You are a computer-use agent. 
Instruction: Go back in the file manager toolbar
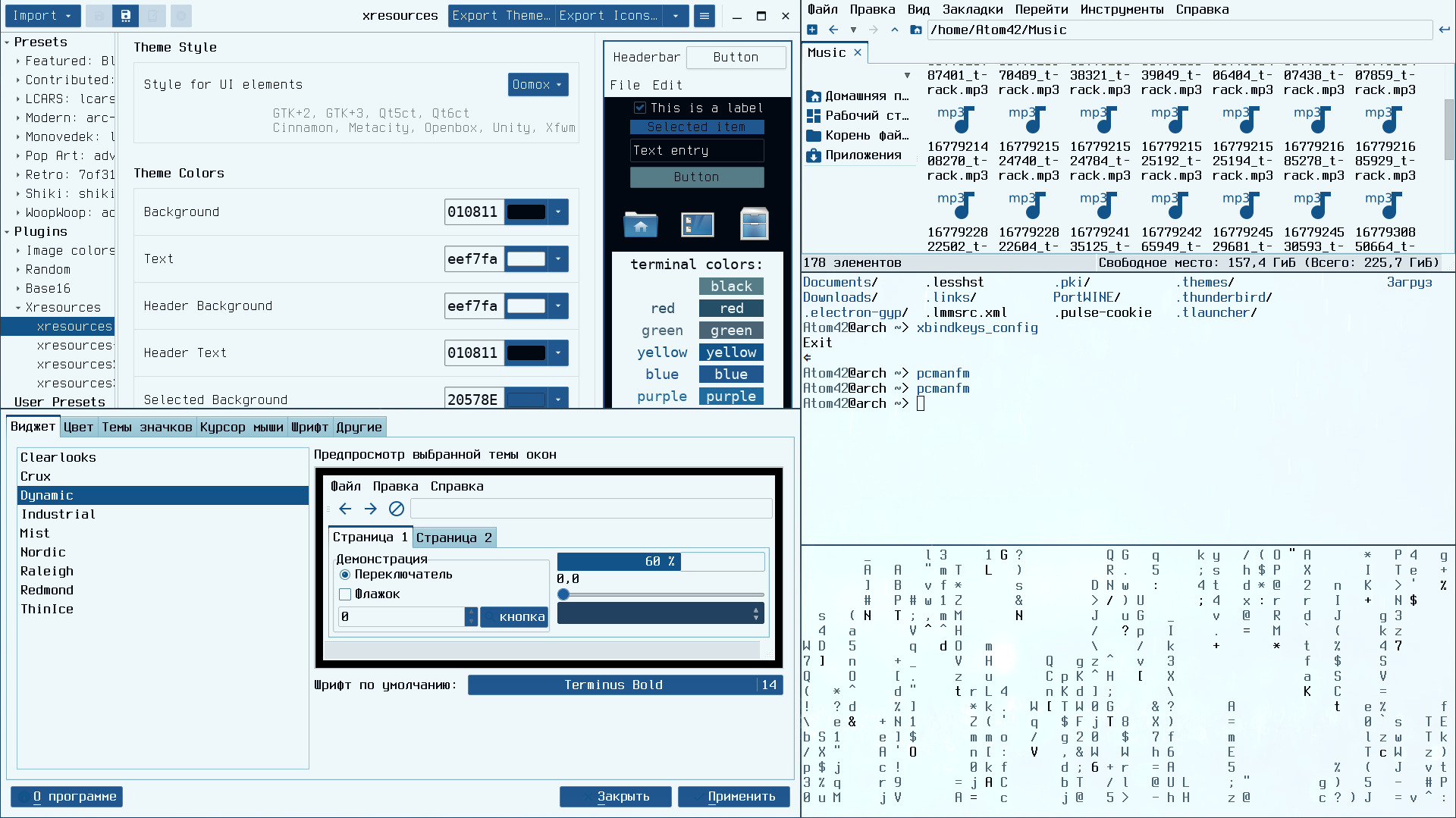click(x=833, y=30)
